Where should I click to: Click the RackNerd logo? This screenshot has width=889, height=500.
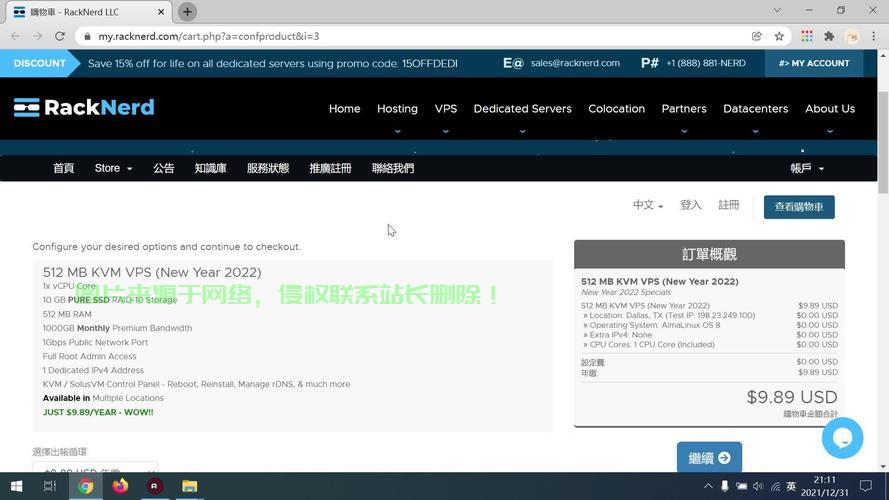tap(84, 108)
